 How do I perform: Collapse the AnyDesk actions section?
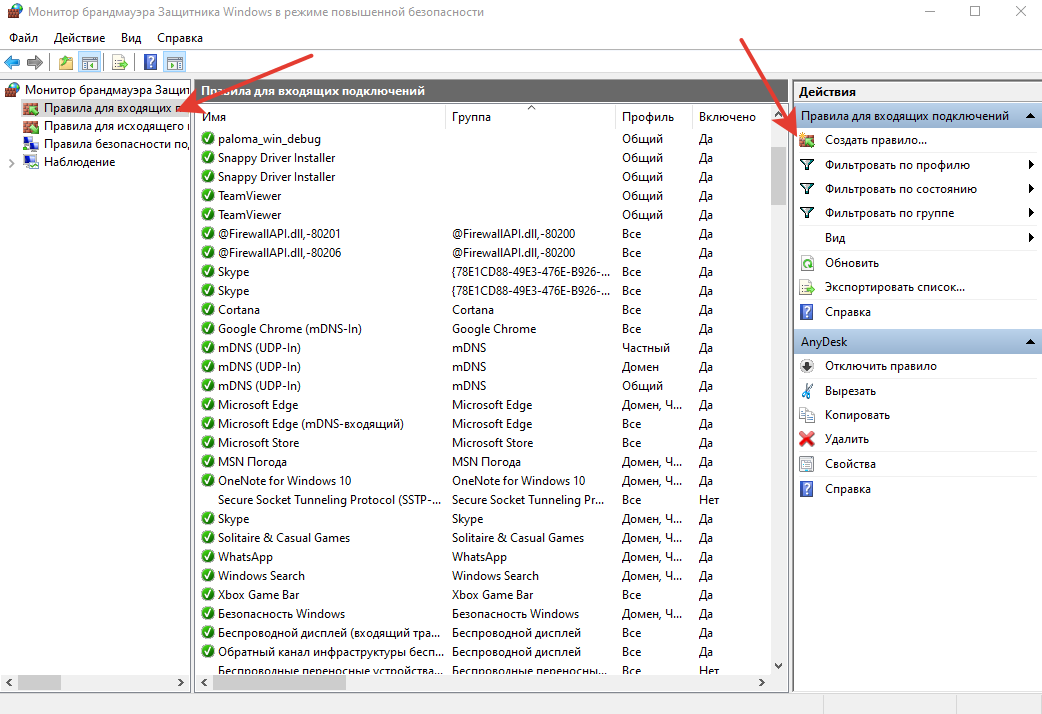[1030, 342]
